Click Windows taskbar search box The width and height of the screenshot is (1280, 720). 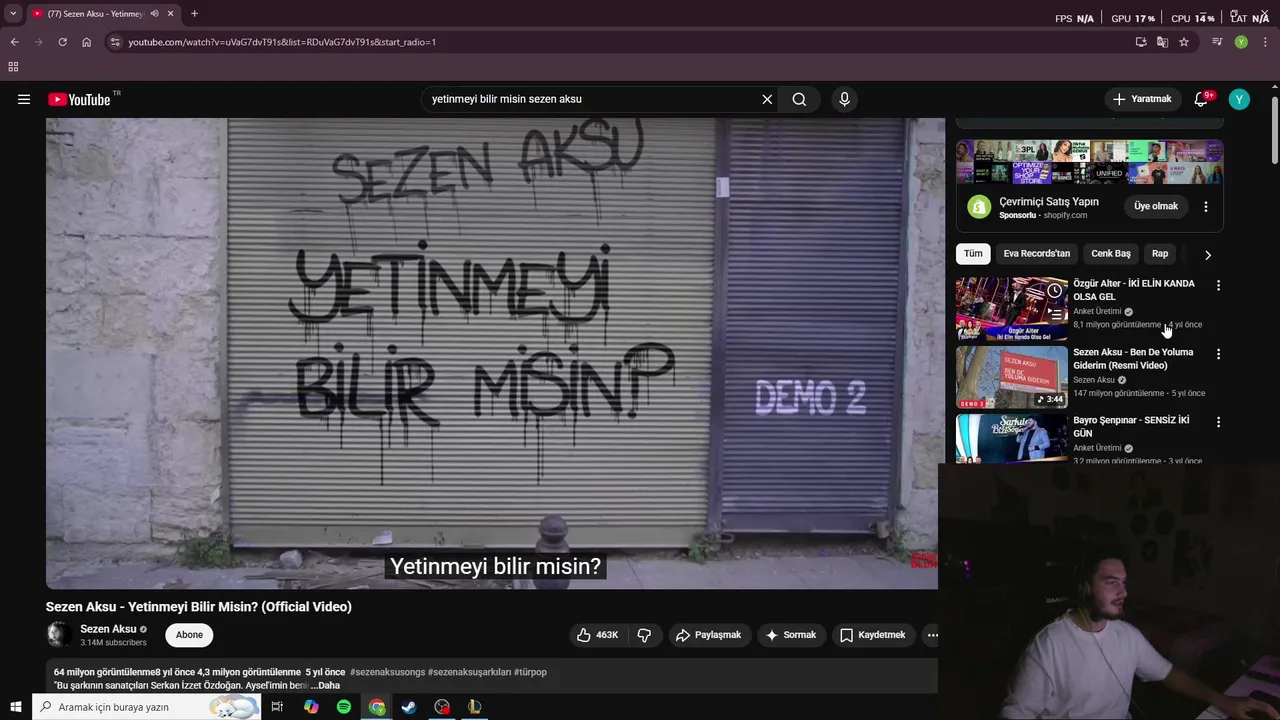click(x=146, y=707)
